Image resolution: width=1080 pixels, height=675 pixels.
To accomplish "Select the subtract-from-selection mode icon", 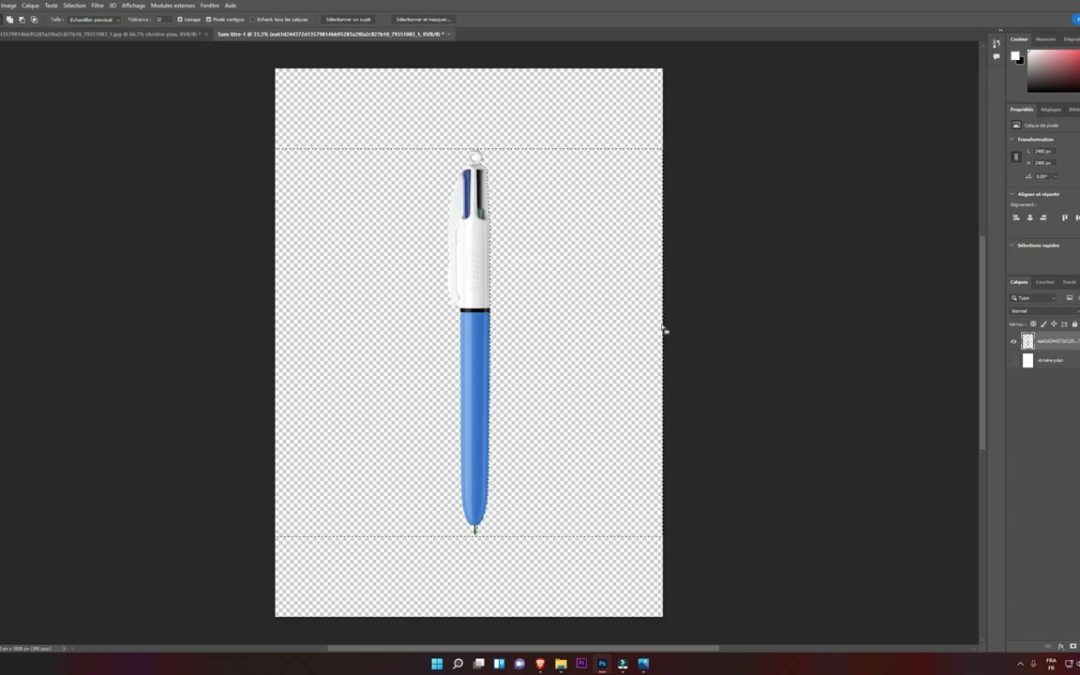I will pyautogui.click(x=22, y=19).
